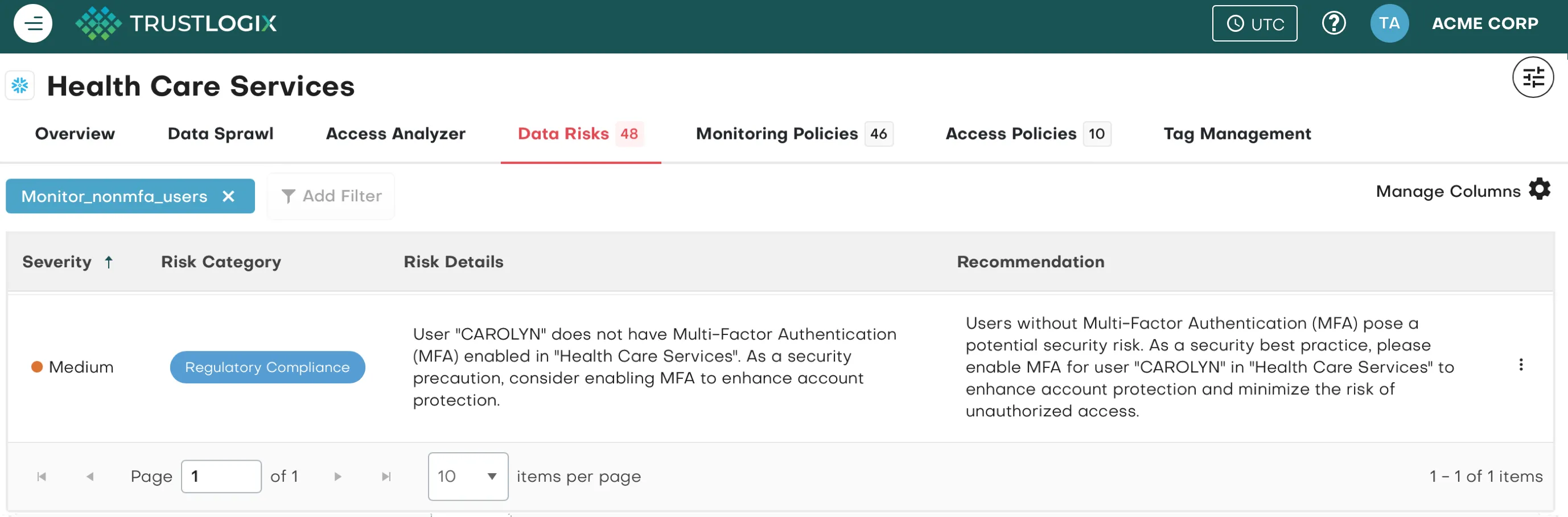The width and height of the screenshot is (1568, 517).
Task: Click the Manage Columns label
Action: (x=1447, y=191)
